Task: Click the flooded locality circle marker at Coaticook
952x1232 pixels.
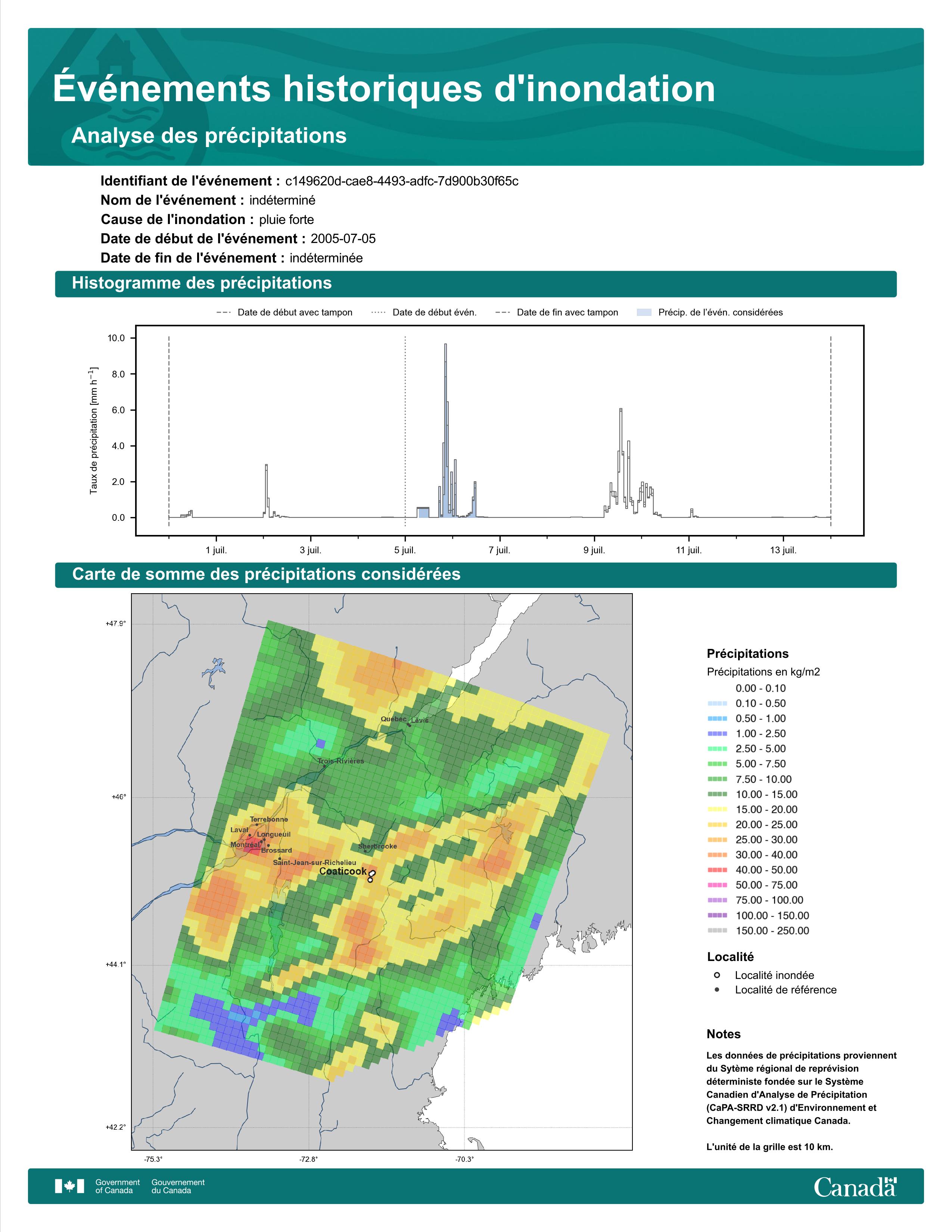Action: [372, 874]
